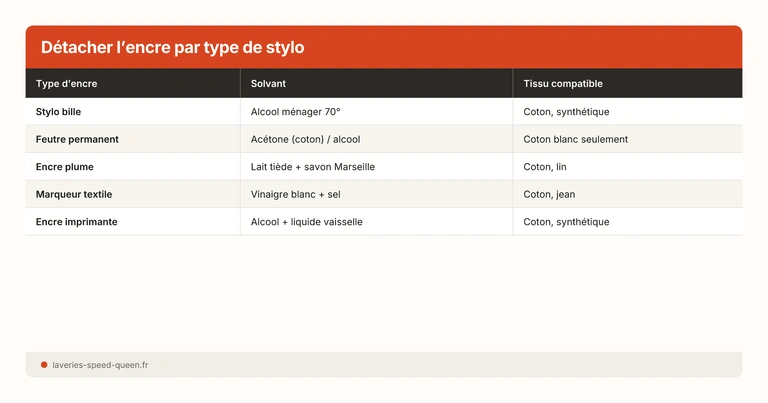Click the "Coton, lin" fabric cell
The image size is (768, 403).
(x=545, y=167)
